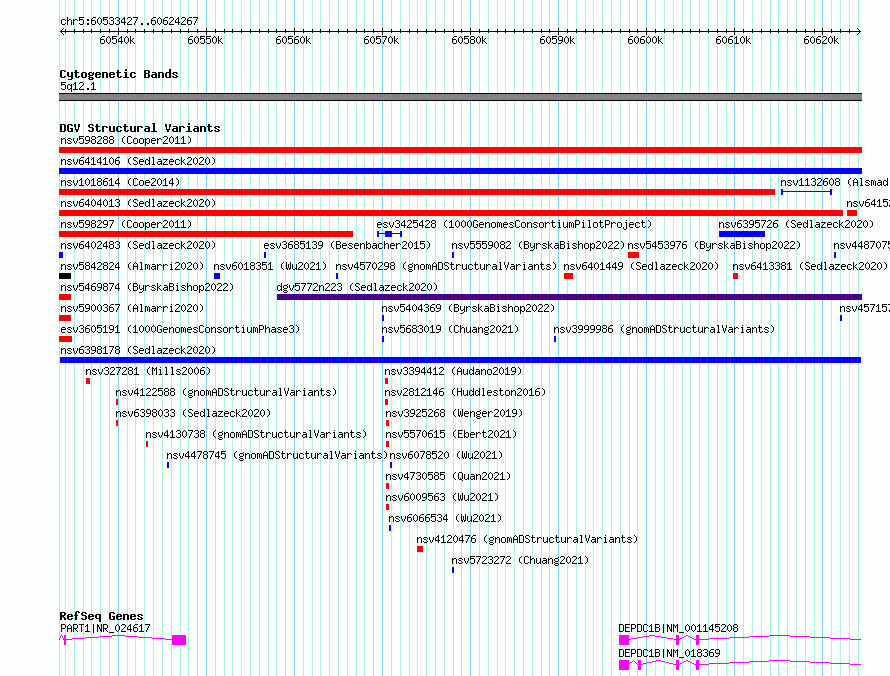890x676 pixels.
Task: Select nsv5842824 (Almarri2020) label
Action: coord(132,266)
